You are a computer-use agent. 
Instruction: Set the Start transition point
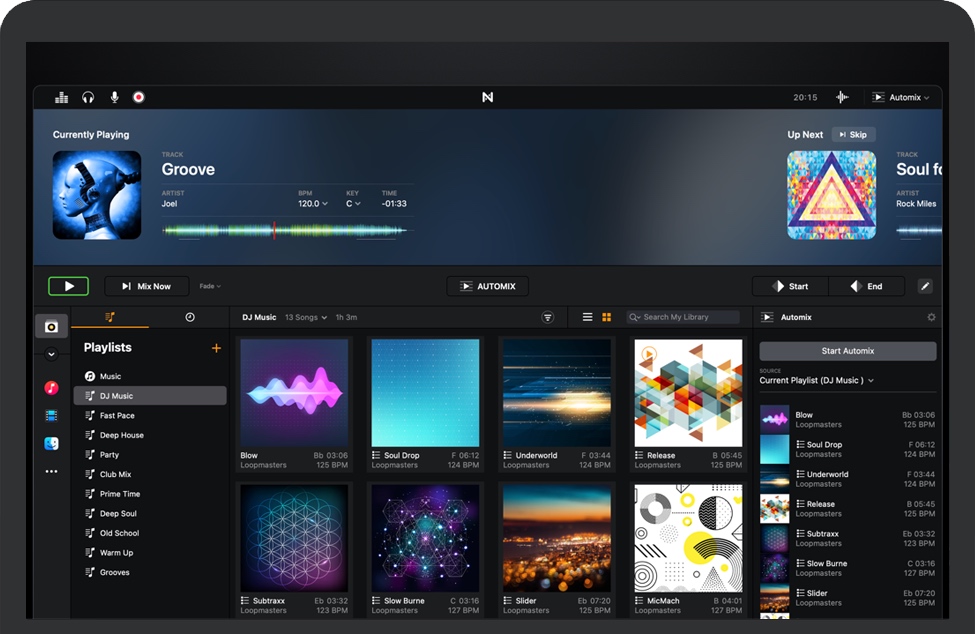coord(790,287)
